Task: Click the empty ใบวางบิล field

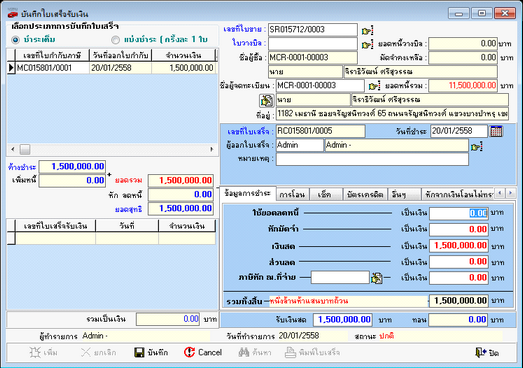Action: [313, 44]
